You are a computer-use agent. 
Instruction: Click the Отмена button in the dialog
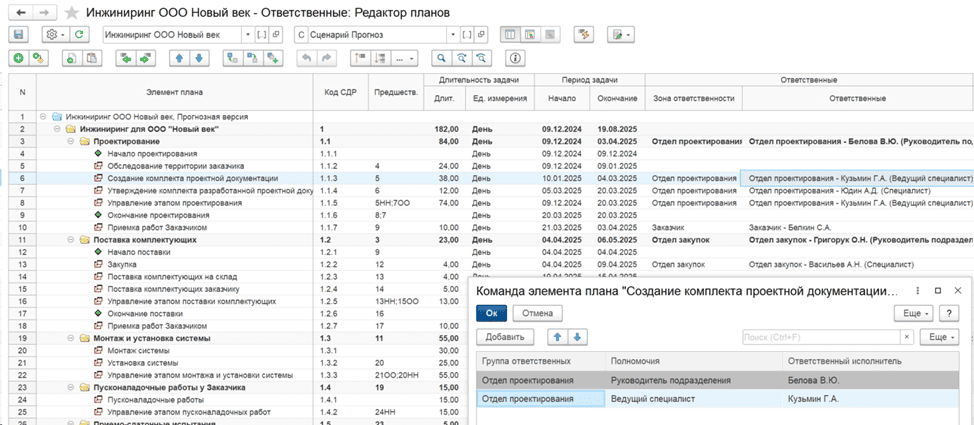pos(538,313)
